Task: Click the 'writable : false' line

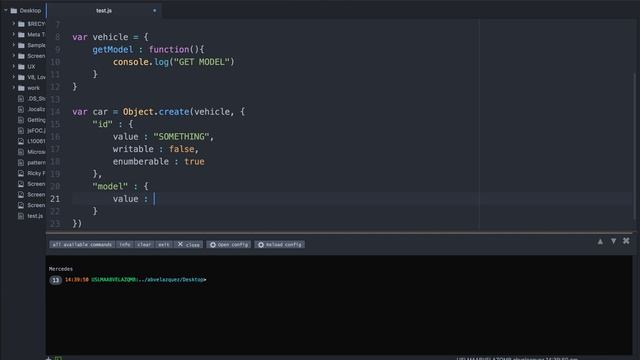Action: coord(156,149)
